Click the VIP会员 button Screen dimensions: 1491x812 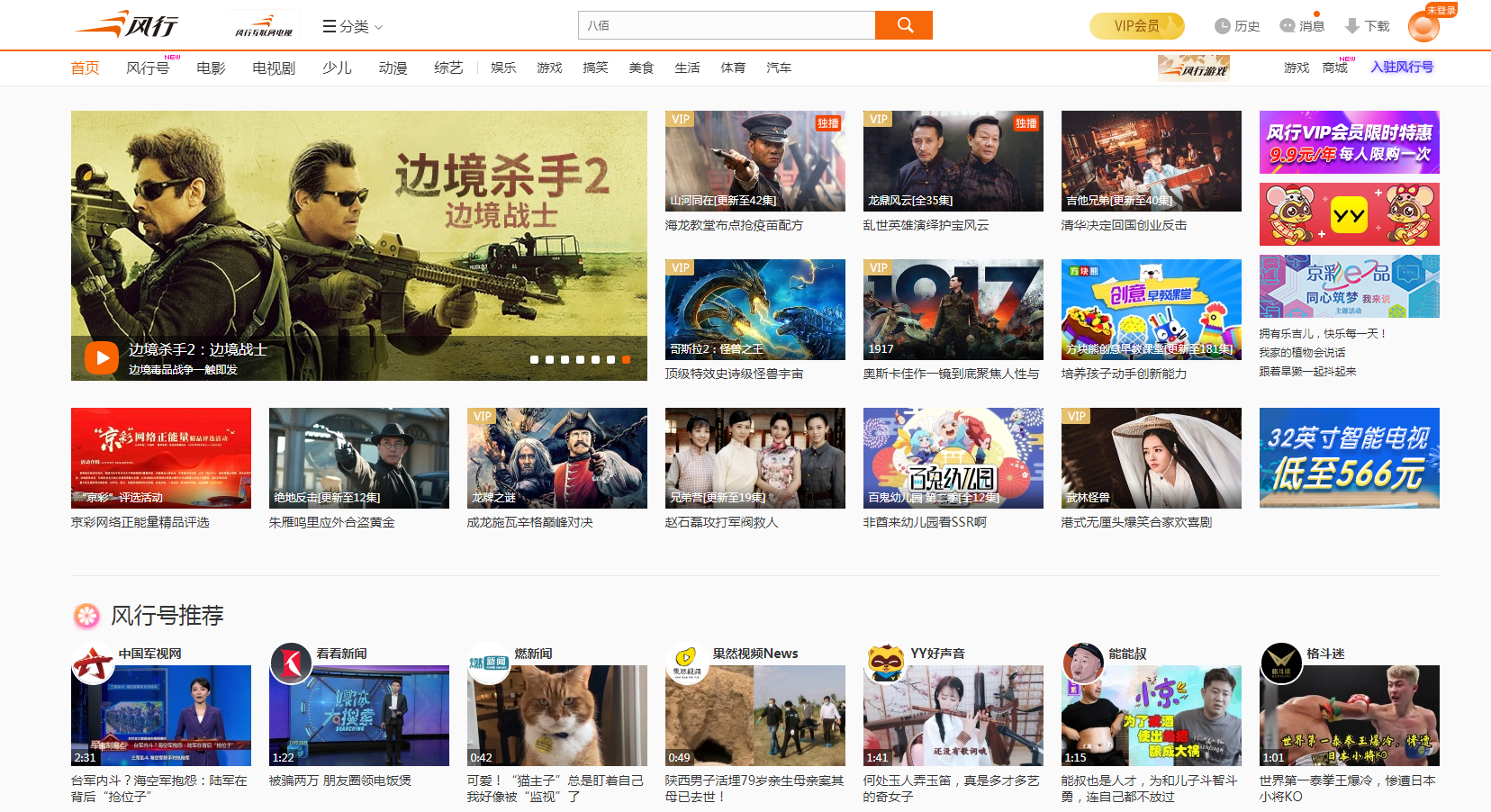click(1136, 26)
